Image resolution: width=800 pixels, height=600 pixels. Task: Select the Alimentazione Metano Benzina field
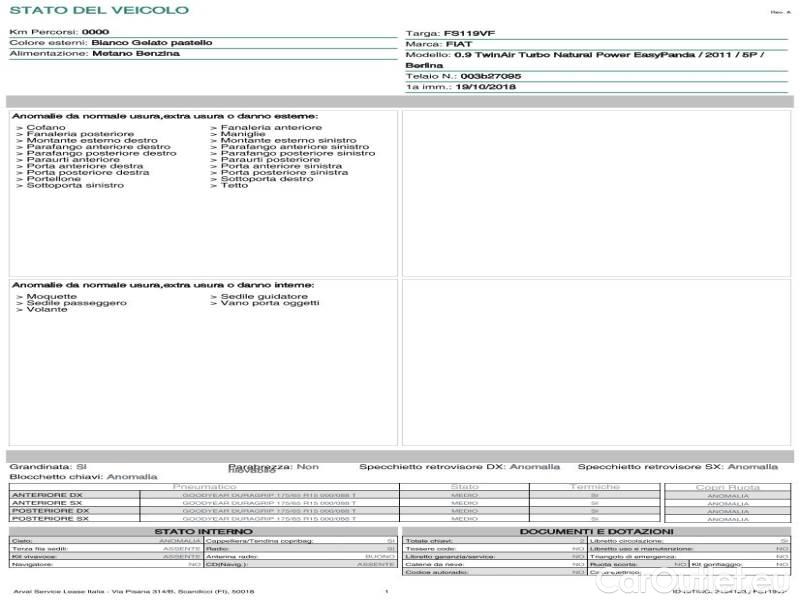tap(136, 54)
